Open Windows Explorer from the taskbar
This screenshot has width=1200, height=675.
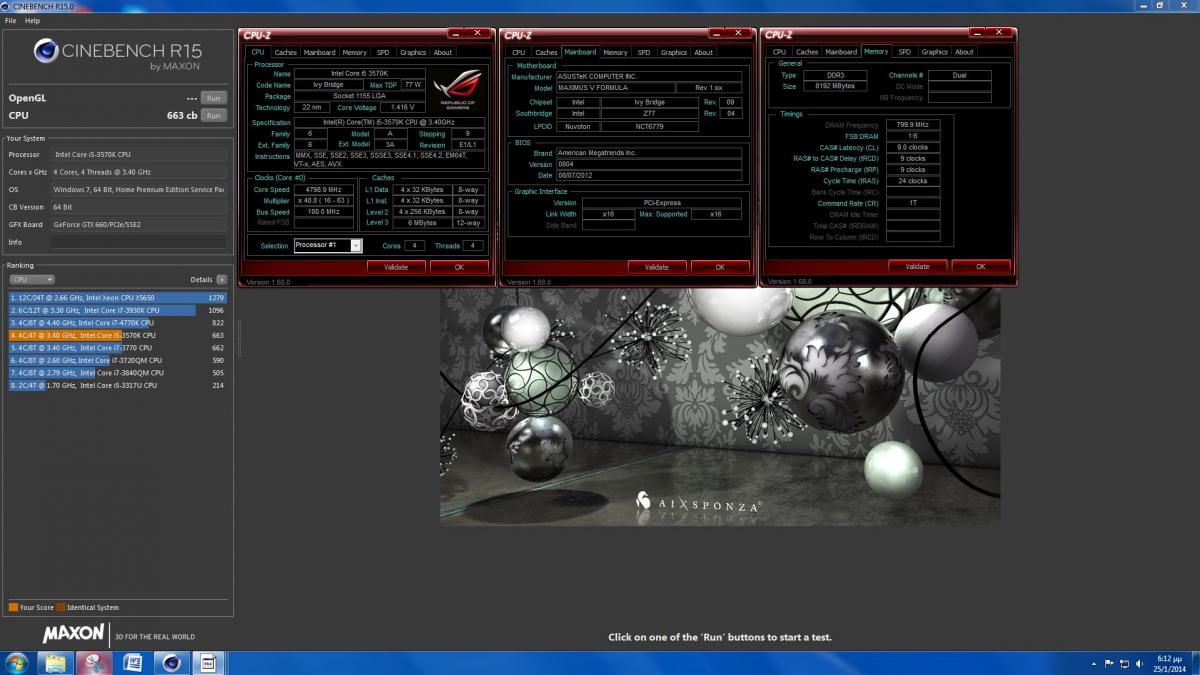tap(56, 662)
